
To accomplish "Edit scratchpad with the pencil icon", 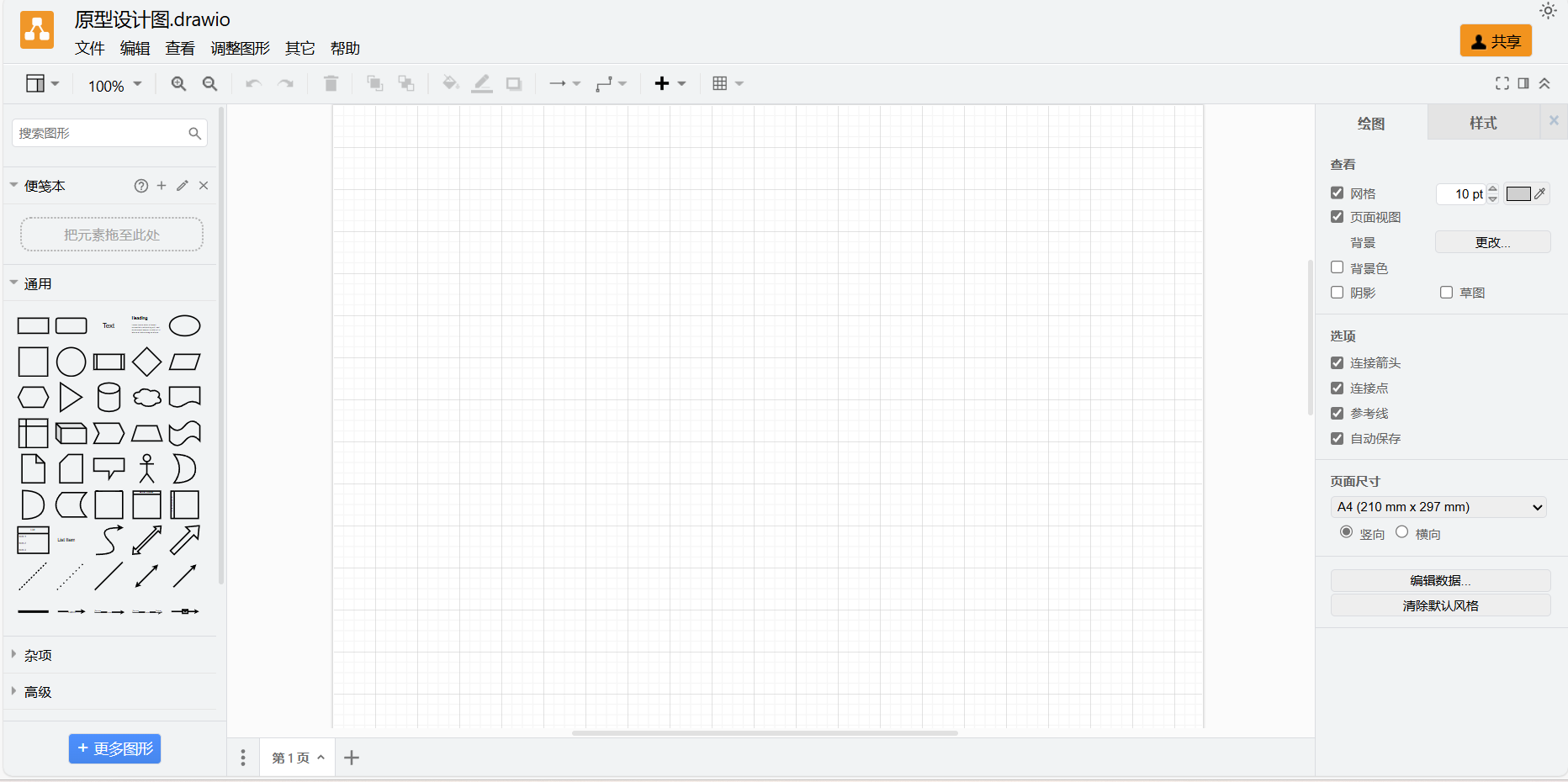I will pos(183,186).
